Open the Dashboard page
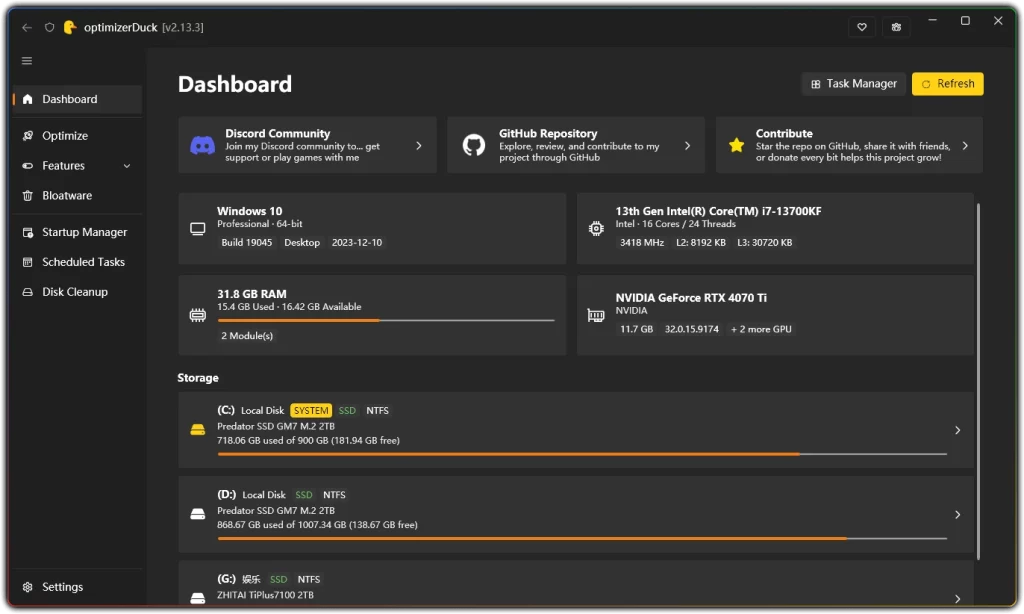The image size is (1024, 614). pyautogui.click(x=77, y=99)
